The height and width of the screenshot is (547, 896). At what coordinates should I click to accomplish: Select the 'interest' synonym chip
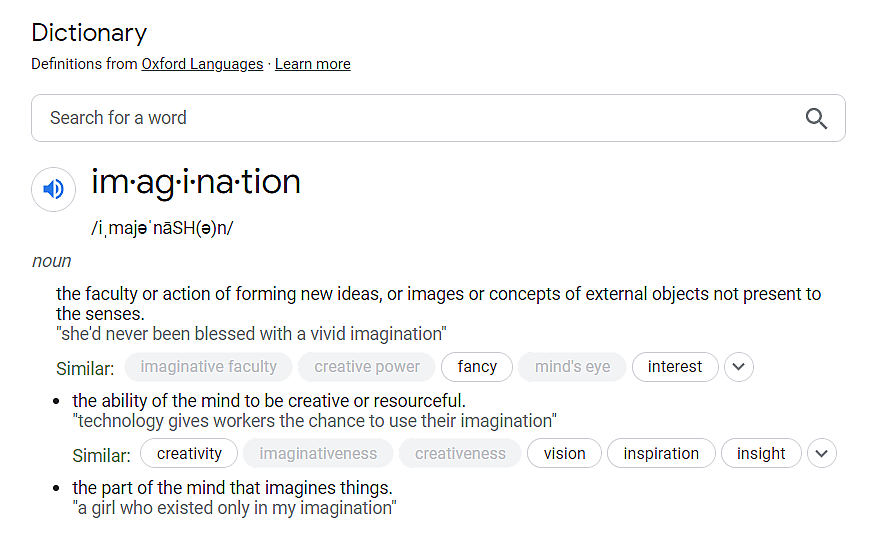coord(675,367)
